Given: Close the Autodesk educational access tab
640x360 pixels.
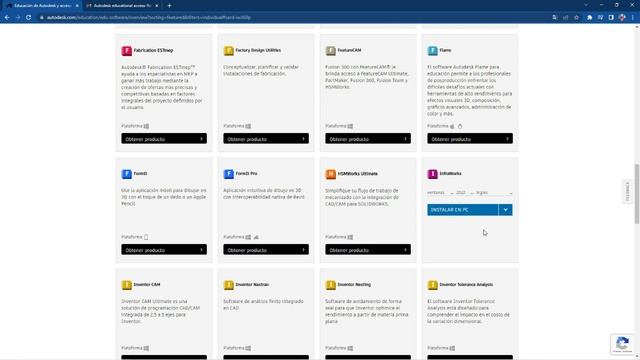Looking at the screenshot, I should click(157, 6).
